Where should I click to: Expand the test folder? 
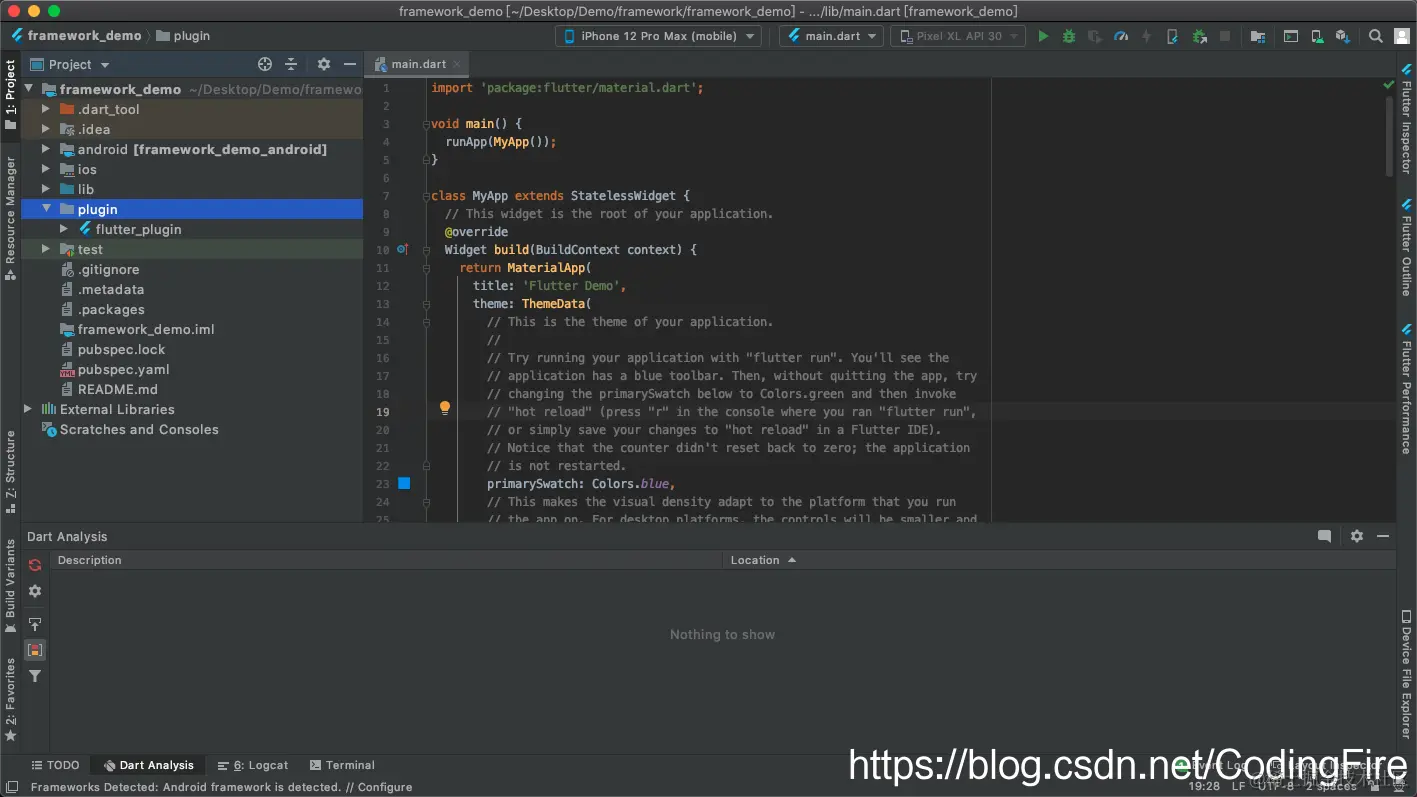(x=45, y=249)
